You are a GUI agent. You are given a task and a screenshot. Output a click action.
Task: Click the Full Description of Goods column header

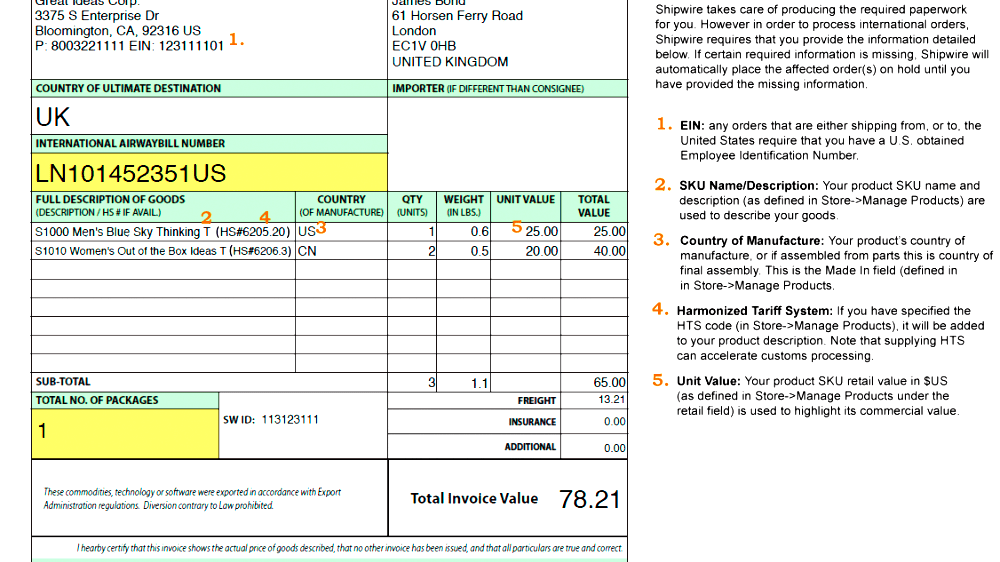[x=110, y=205]
